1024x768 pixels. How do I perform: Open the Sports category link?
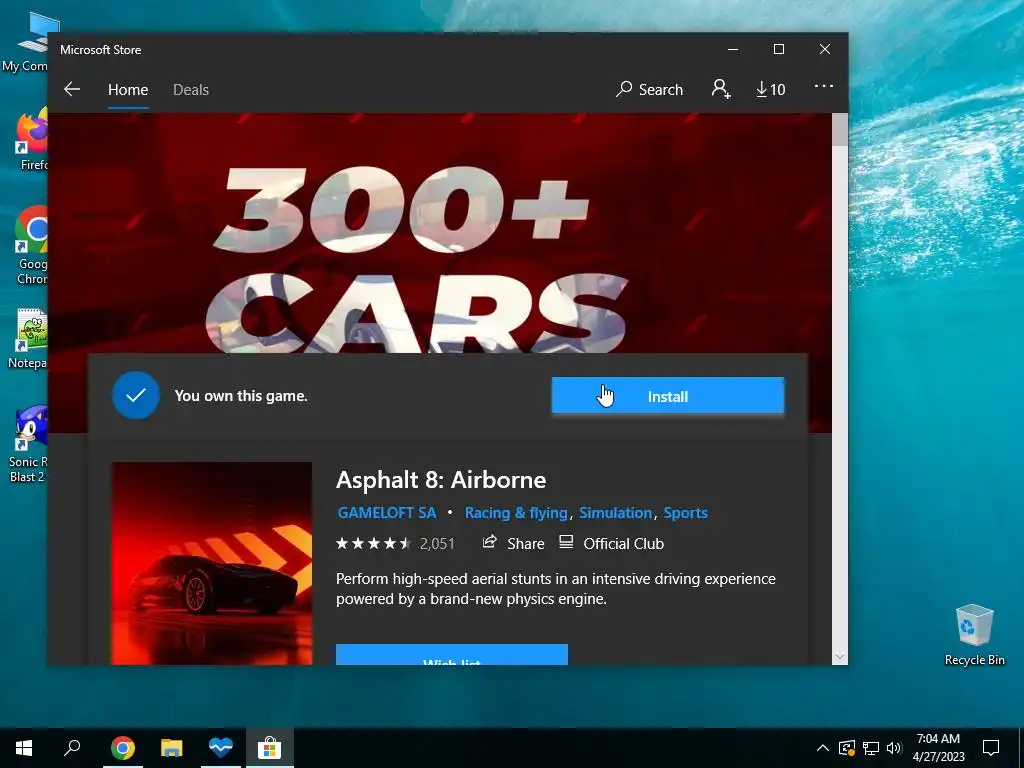pyautogui.click(x=685, y=513)
